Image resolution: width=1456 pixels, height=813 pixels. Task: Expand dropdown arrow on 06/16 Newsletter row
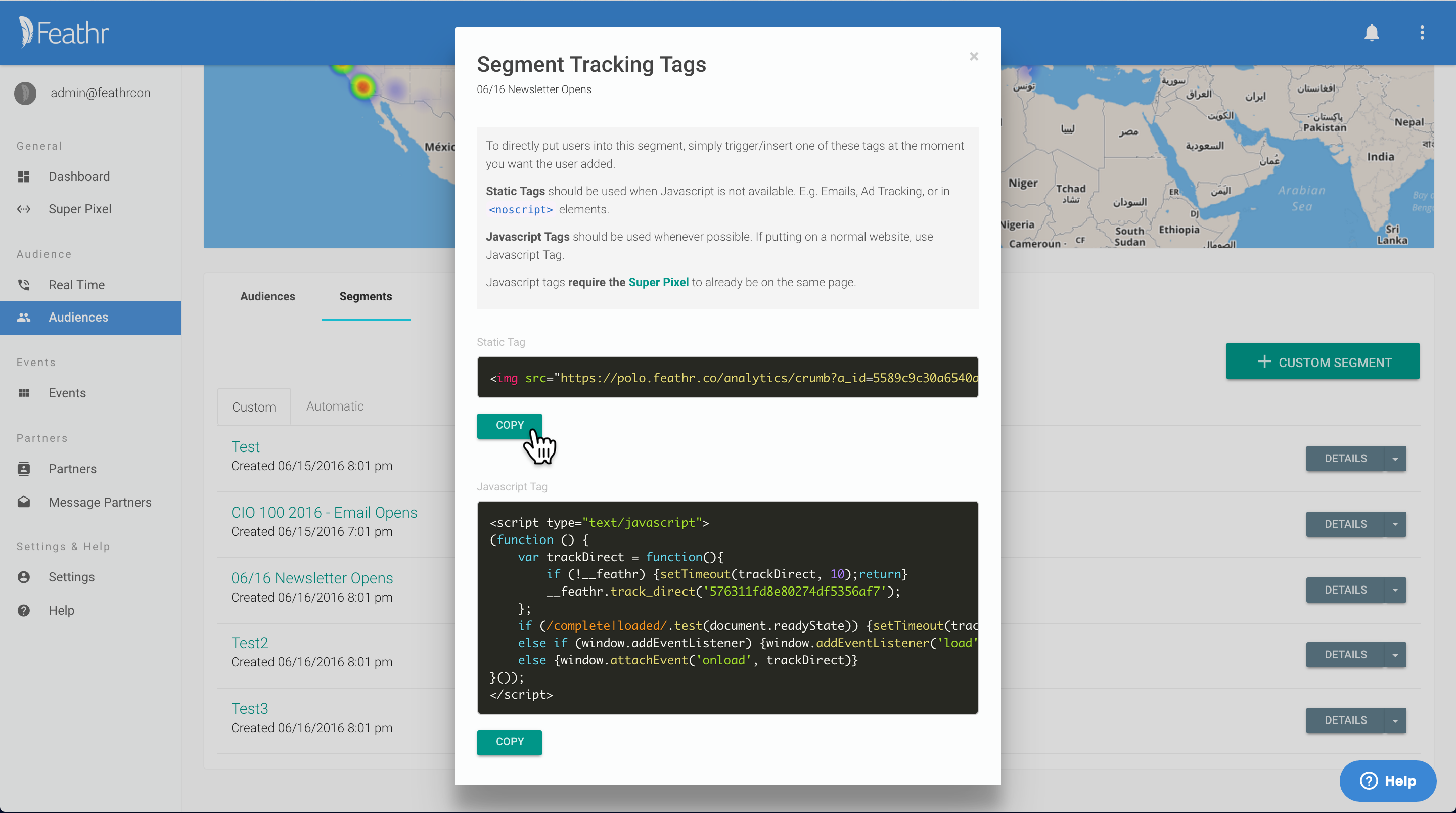[1395, 590]
